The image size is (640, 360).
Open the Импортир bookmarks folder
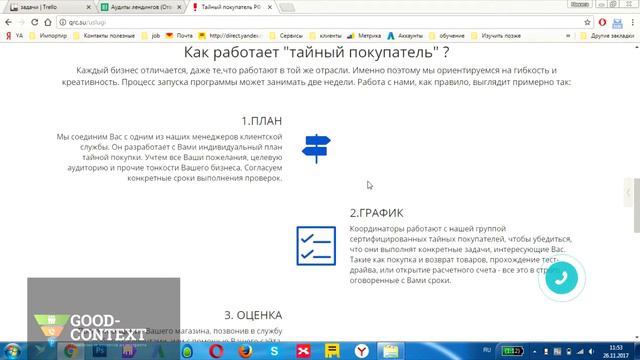tap(48, 36)
